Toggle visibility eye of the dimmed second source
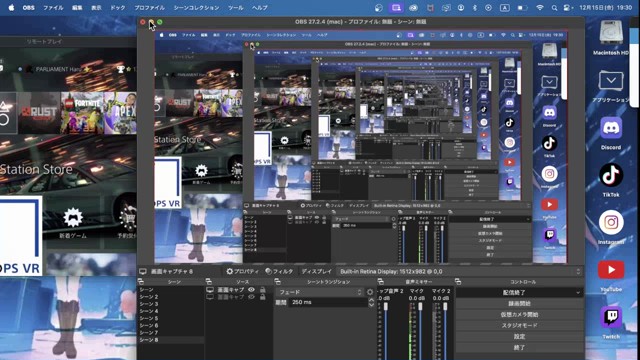 click(251, 297)
